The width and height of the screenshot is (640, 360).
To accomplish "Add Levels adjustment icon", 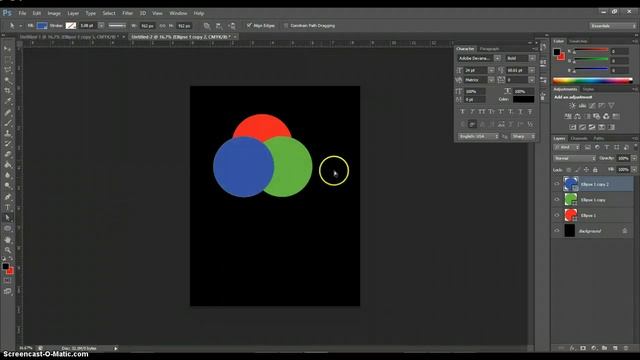I will [582, 106].
